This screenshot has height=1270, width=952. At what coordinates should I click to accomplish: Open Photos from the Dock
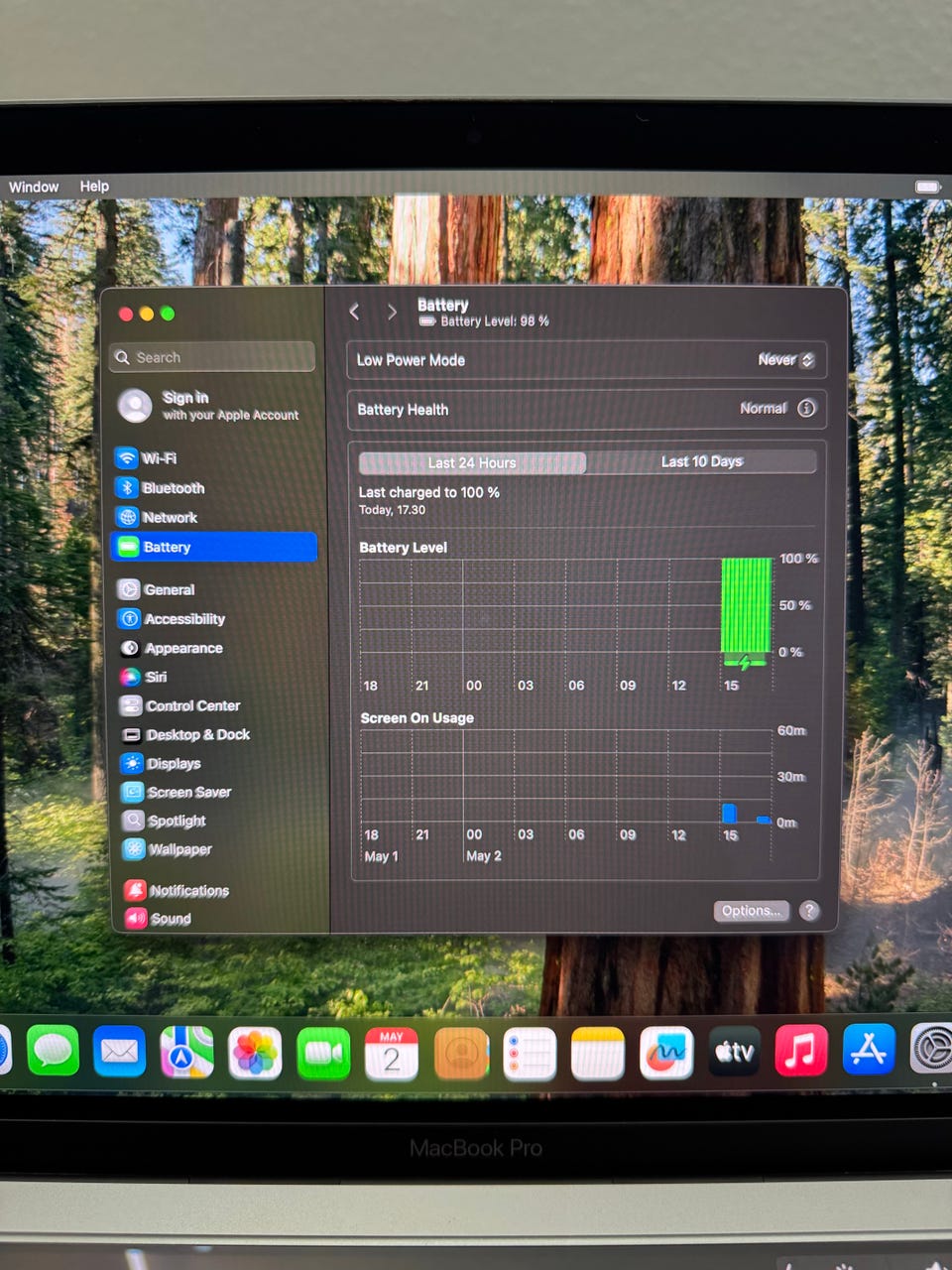point(255,1053)
